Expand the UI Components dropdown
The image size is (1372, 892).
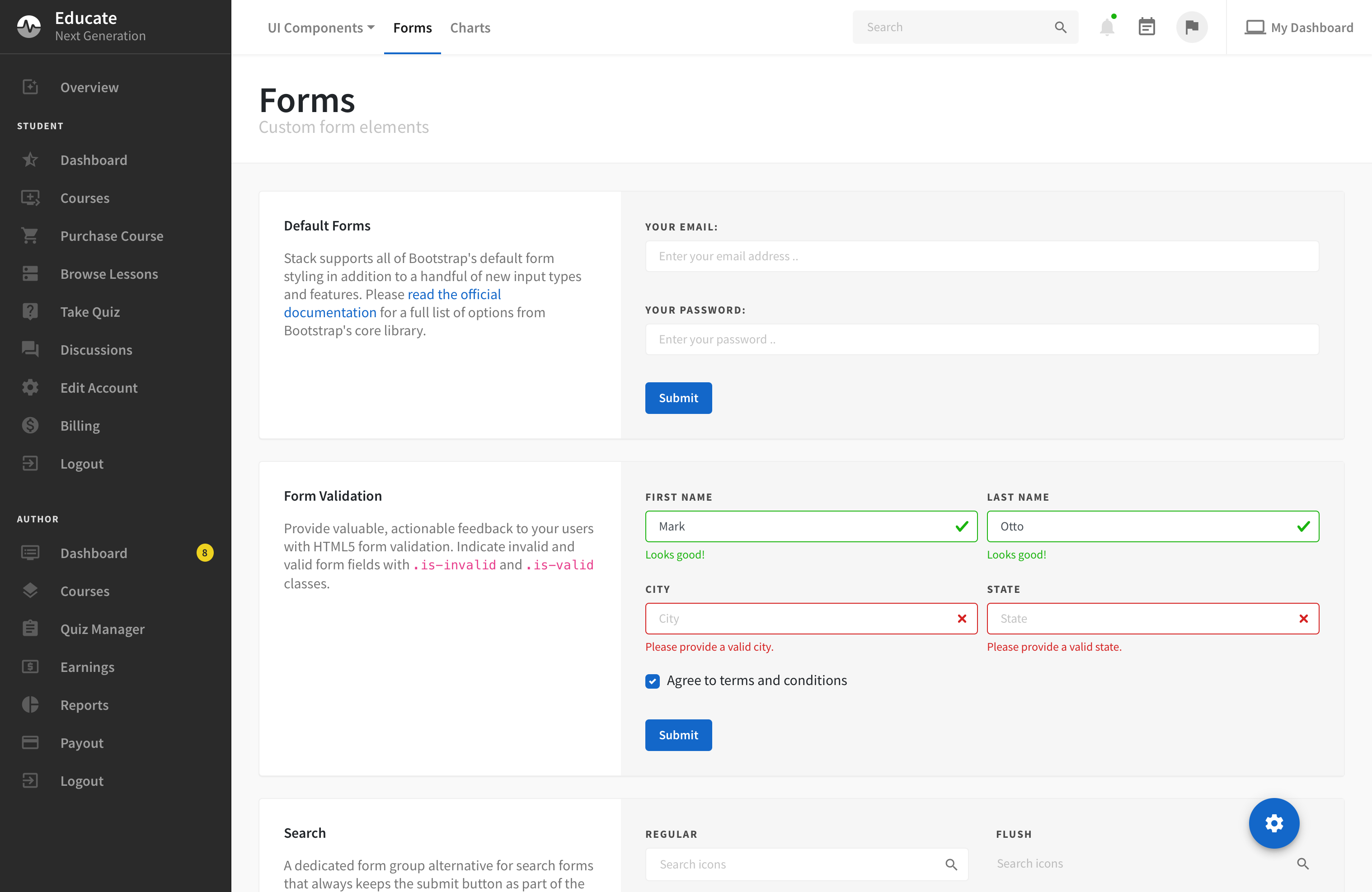[320, 28]
